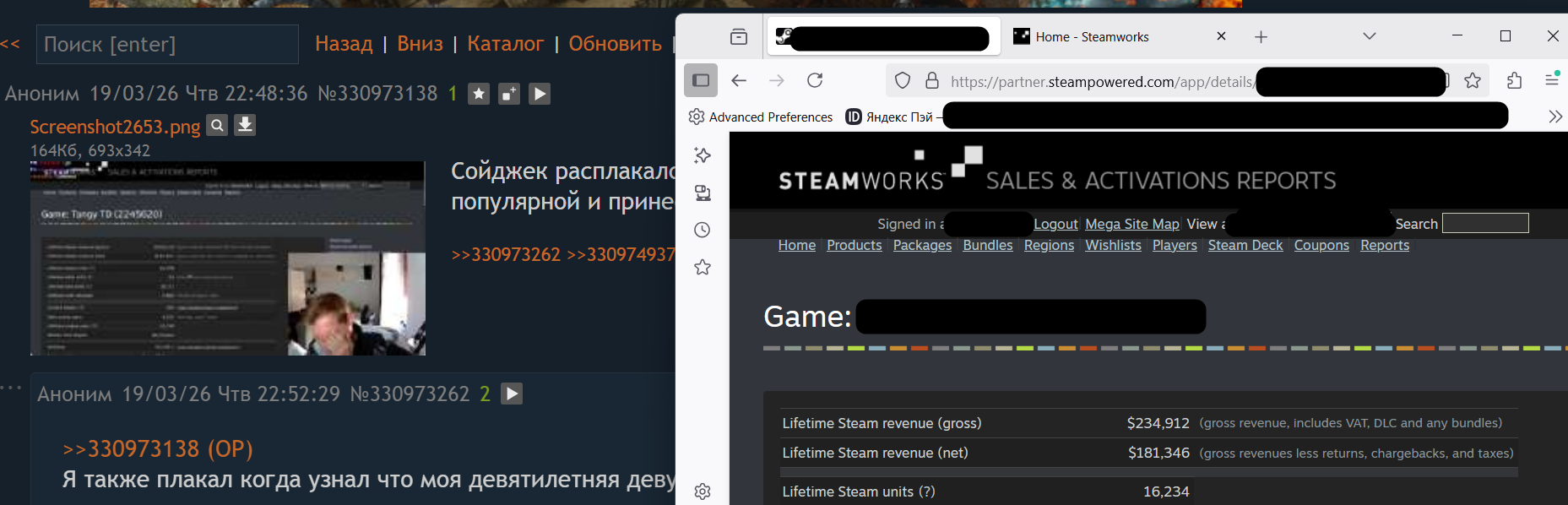1568x505 pixels.
Task: Click play icon on post №330973138
Action: (540, 94)
